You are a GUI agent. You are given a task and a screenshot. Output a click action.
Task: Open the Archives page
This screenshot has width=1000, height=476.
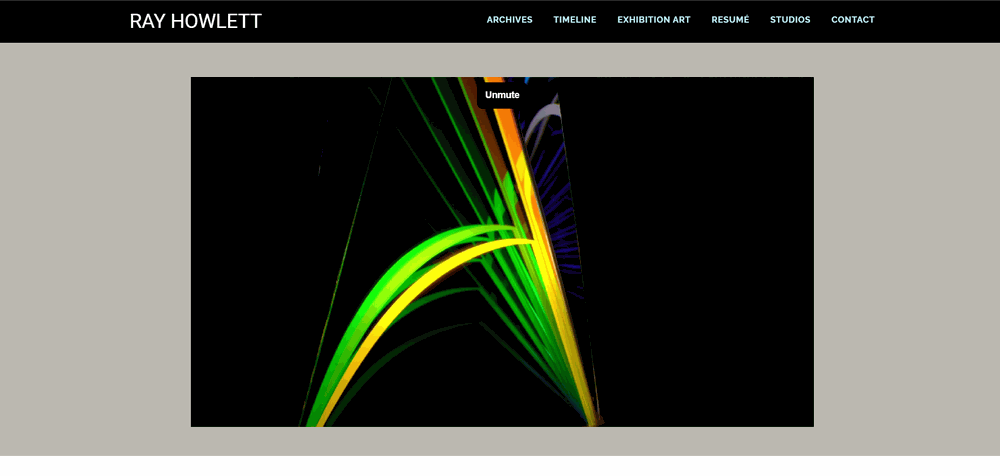[x=509, y=20]
